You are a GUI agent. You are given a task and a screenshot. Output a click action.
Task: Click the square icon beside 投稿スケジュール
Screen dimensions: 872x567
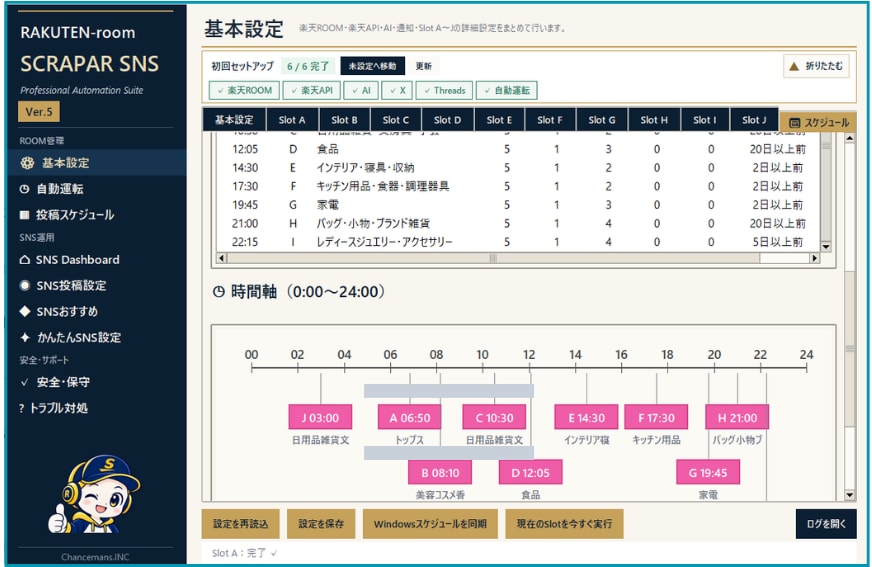click(x=24, y=215)
